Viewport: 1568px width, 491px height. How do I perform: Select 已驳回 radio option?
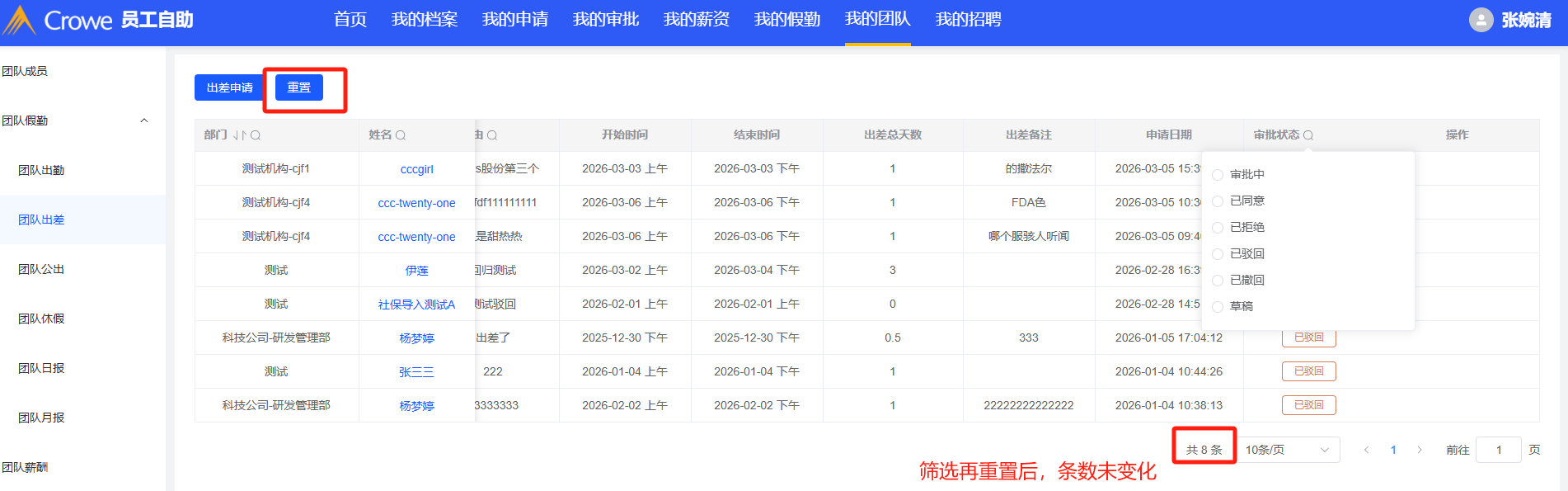coord(1217,254)
